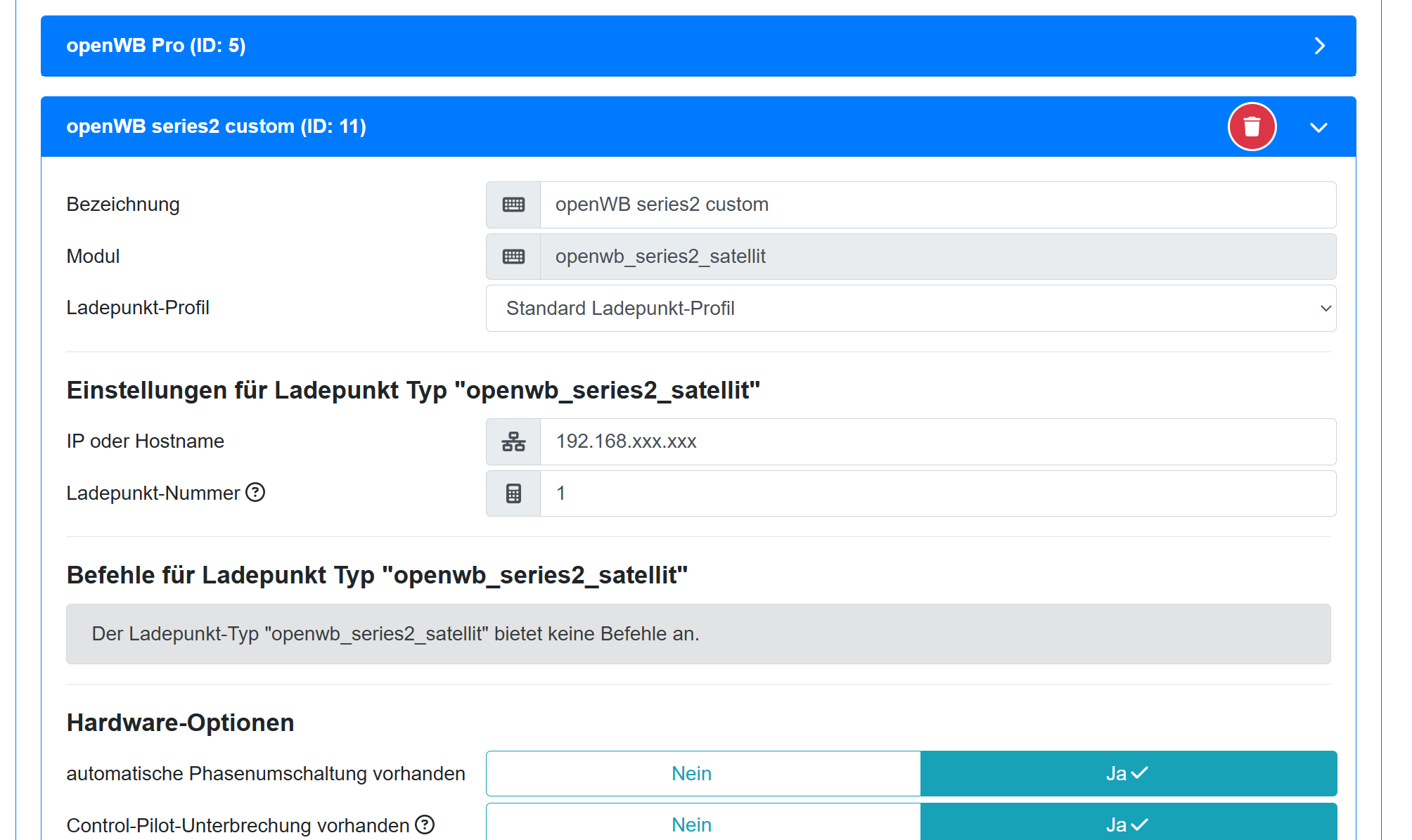
Task: Set Control-Pilot-Unterbrechung to Ja
Action: point(1128,822)
